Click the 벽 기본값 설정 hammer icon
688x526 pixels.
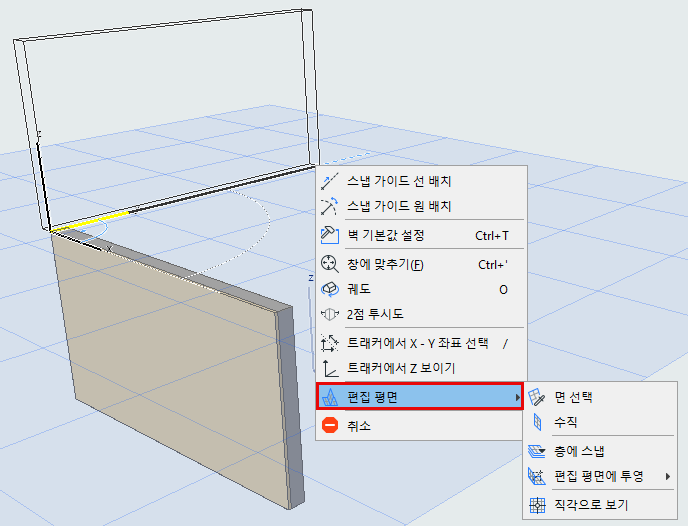(330, 235)
